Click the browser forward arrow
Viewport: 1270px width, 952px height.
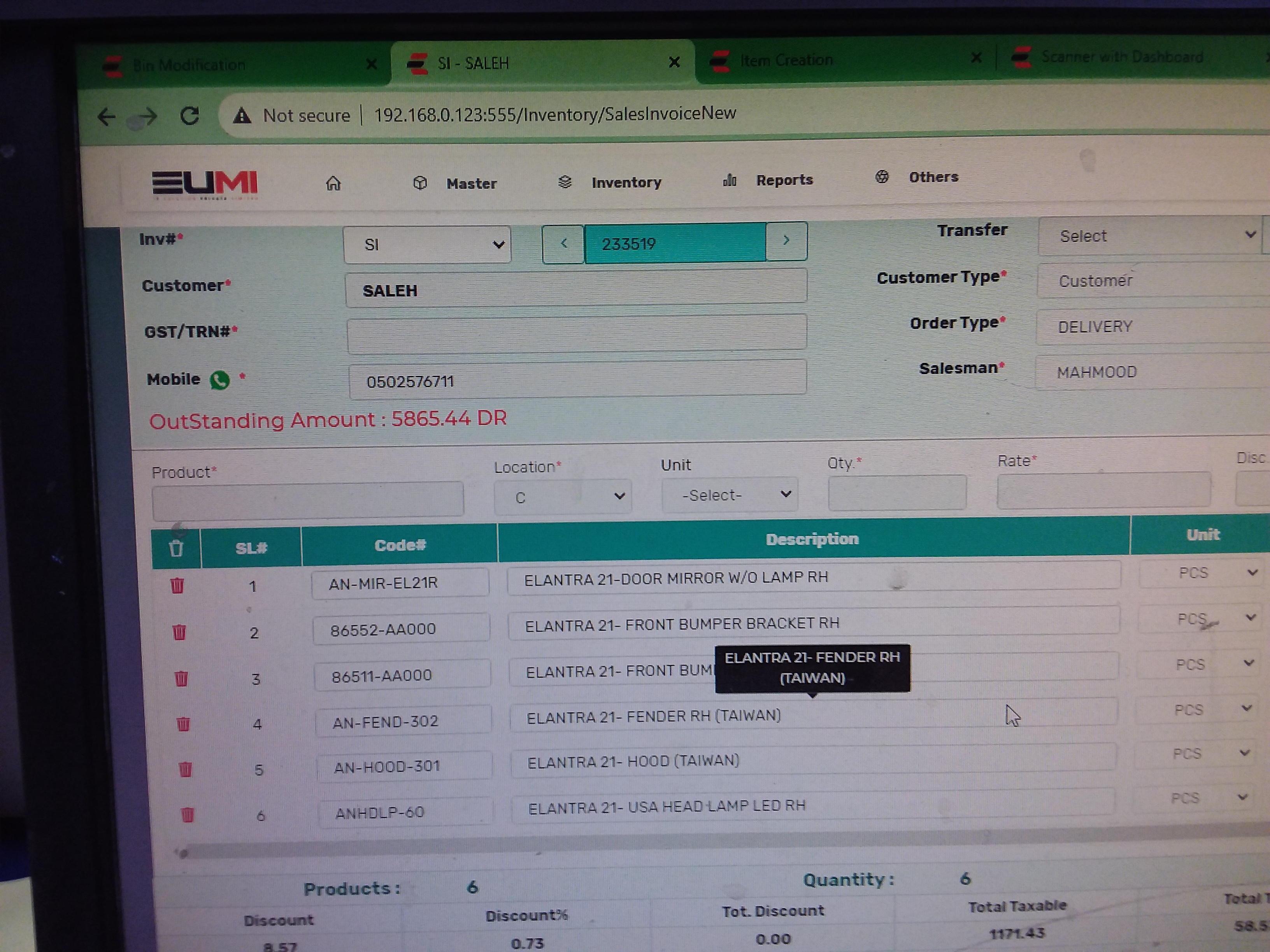pos(147,117)
